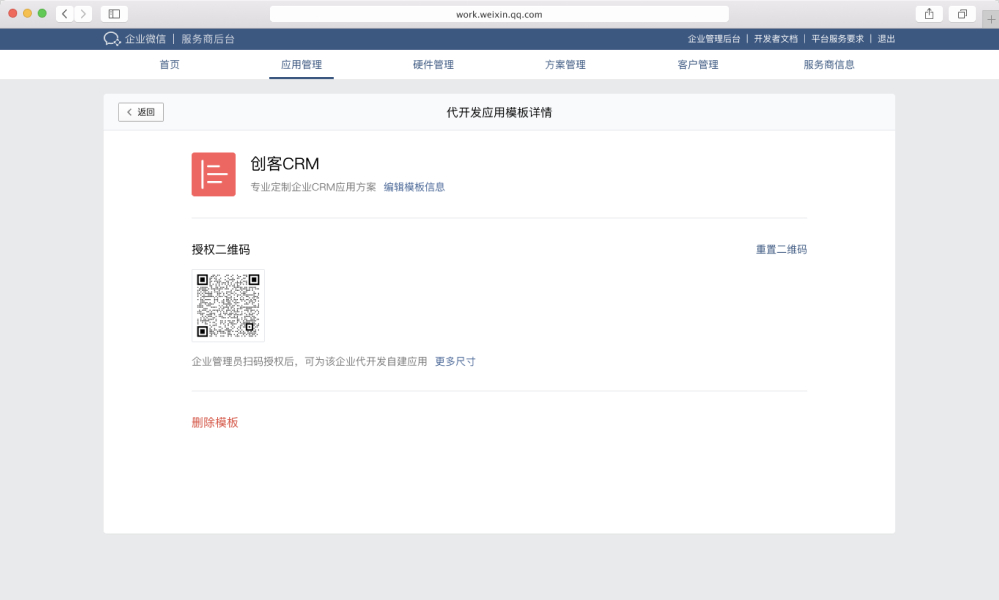The height and width of the screenshot is (600, 999).
Task: Add a new tab with plus icon
Action: [991, 19]
